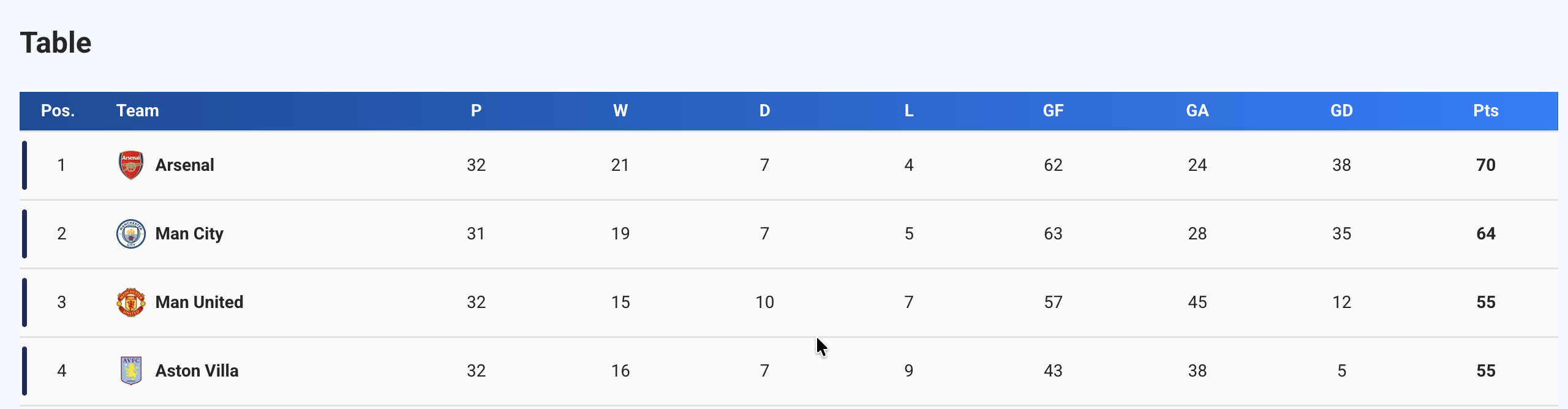Click the Table heading text

pyautogui.click(x=56, y=43)
